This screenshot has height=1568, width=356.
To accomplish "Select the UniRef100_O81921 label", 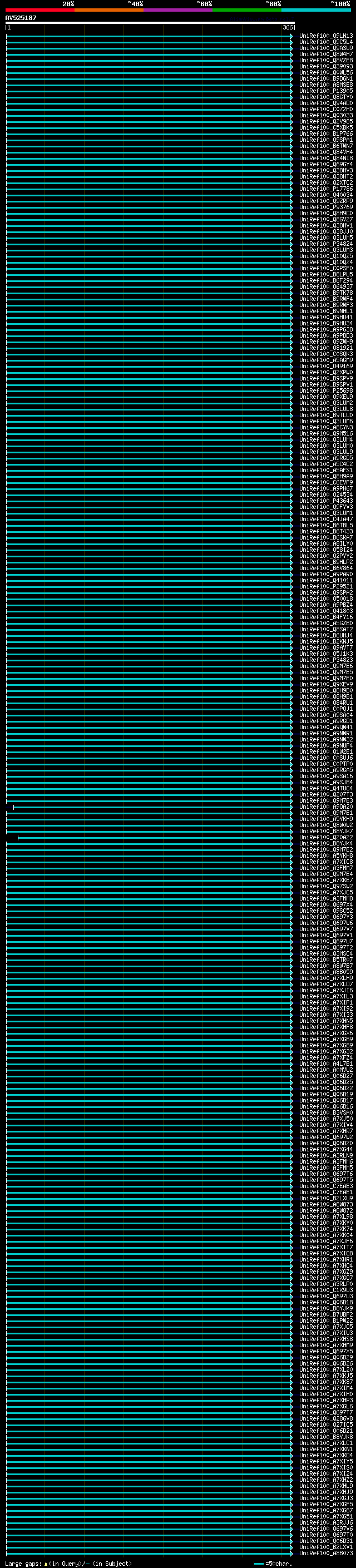I will point(325,348).
